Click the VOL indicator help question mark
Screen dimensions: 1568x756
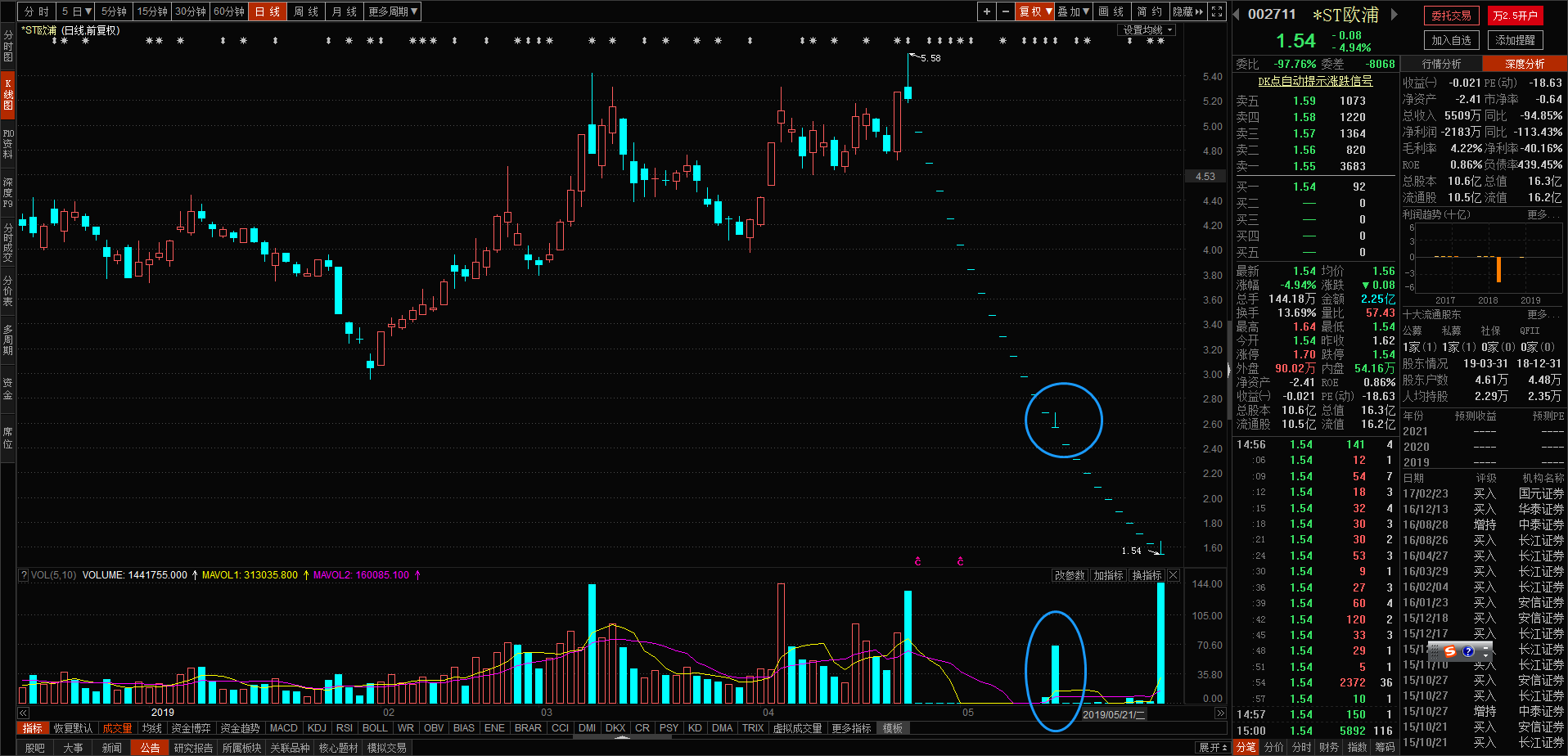(24, 575)
